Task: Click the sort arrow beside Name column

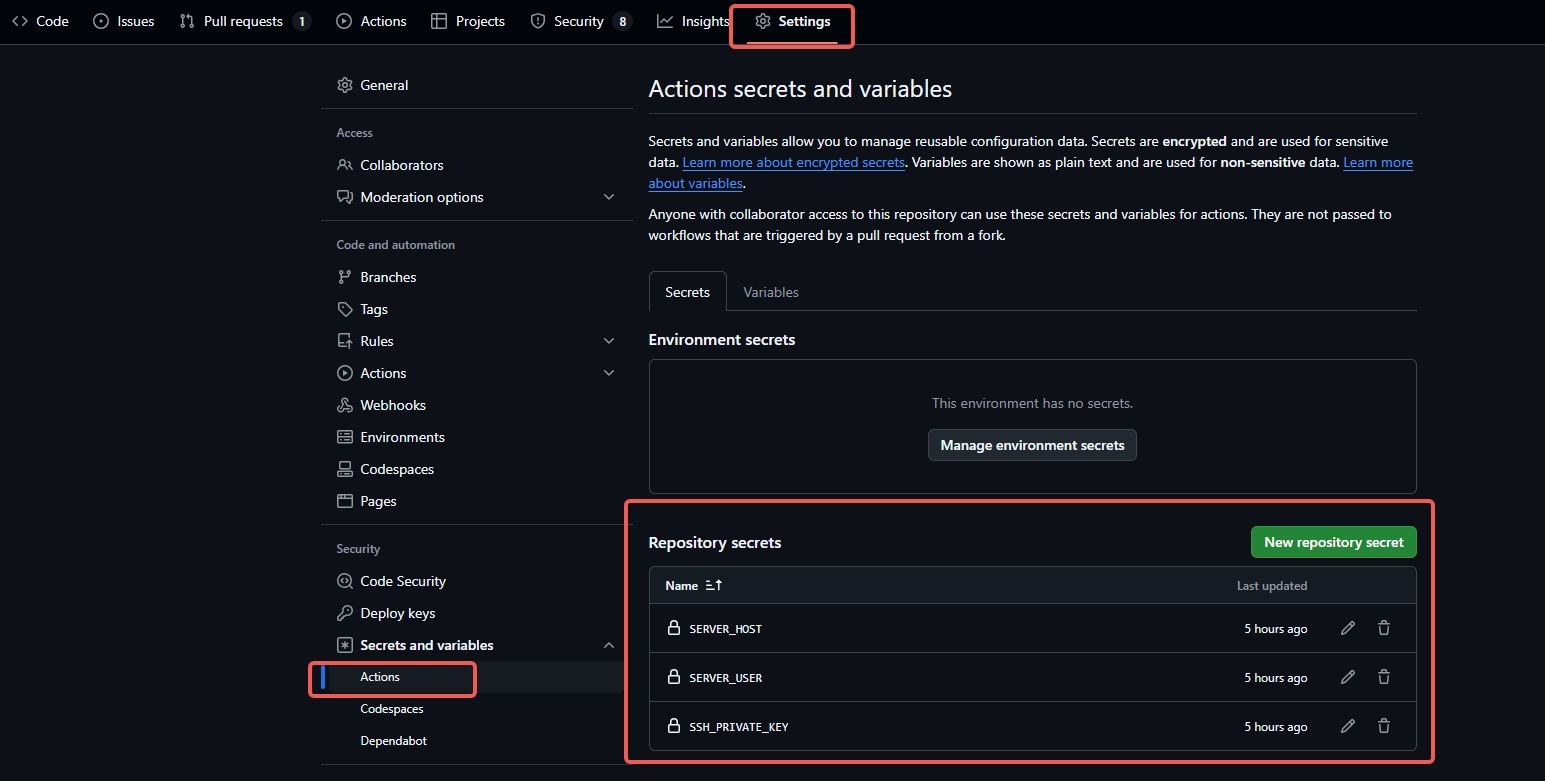Action: 713,586
